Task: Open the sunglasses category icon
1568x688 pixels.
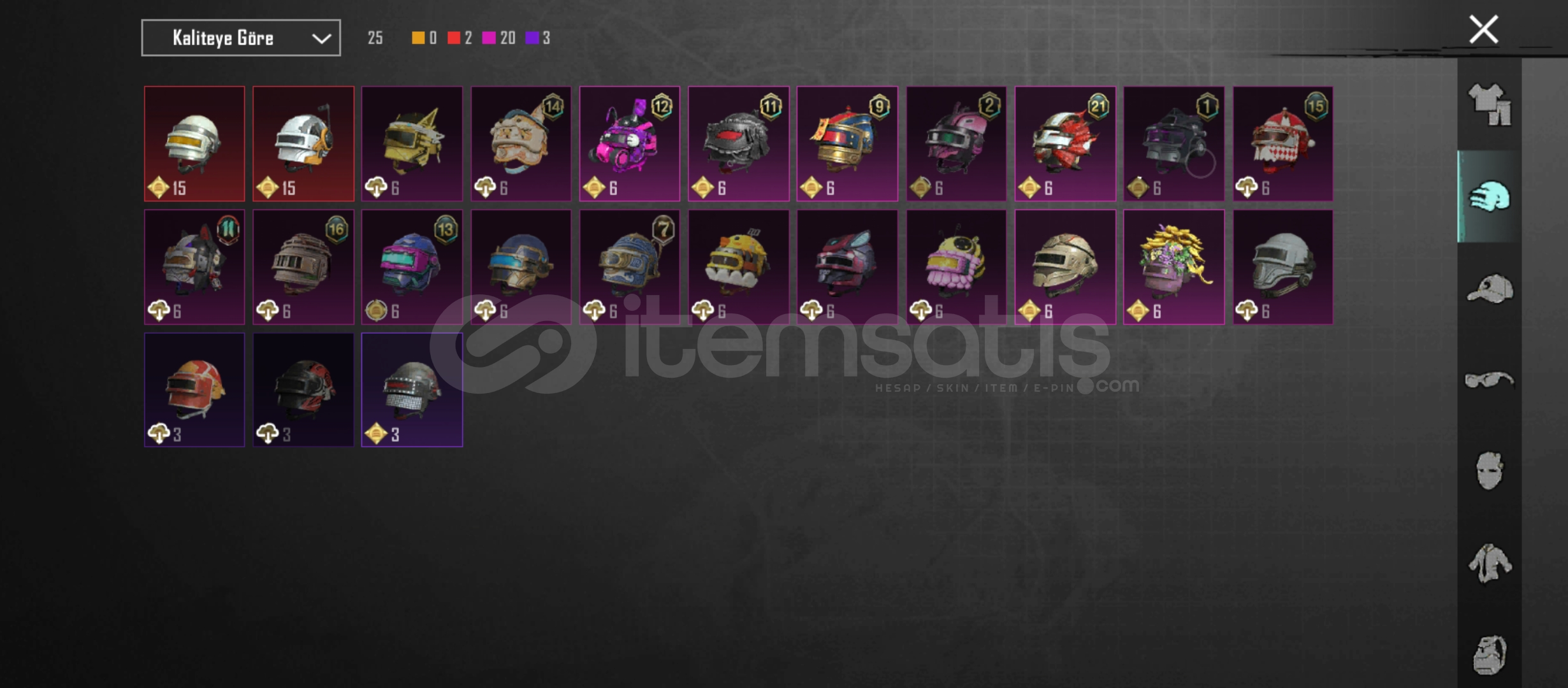Action: point(1490,380)
